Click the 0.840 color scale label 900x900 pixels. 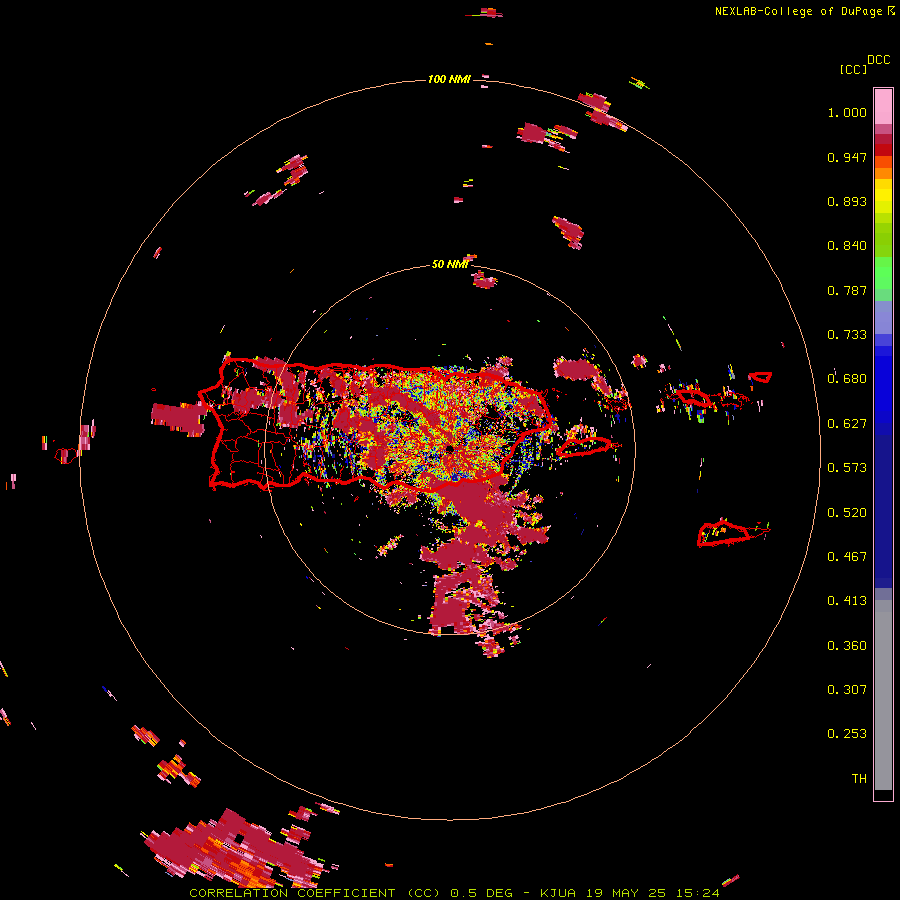(847, 246)
